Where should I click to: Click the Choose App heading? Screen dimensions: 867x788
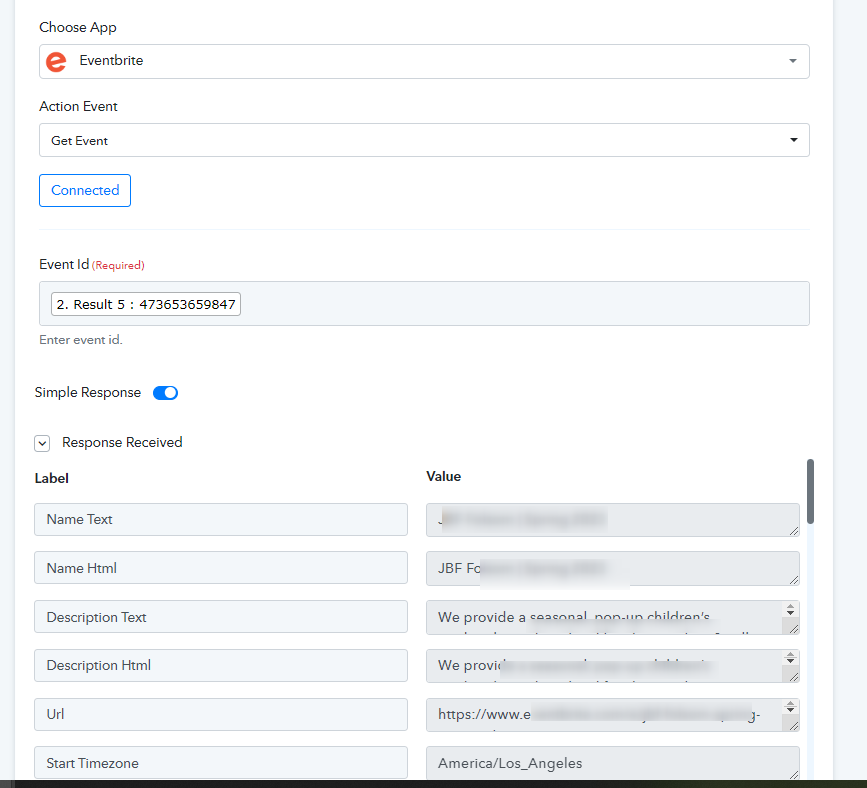[78, 28]
